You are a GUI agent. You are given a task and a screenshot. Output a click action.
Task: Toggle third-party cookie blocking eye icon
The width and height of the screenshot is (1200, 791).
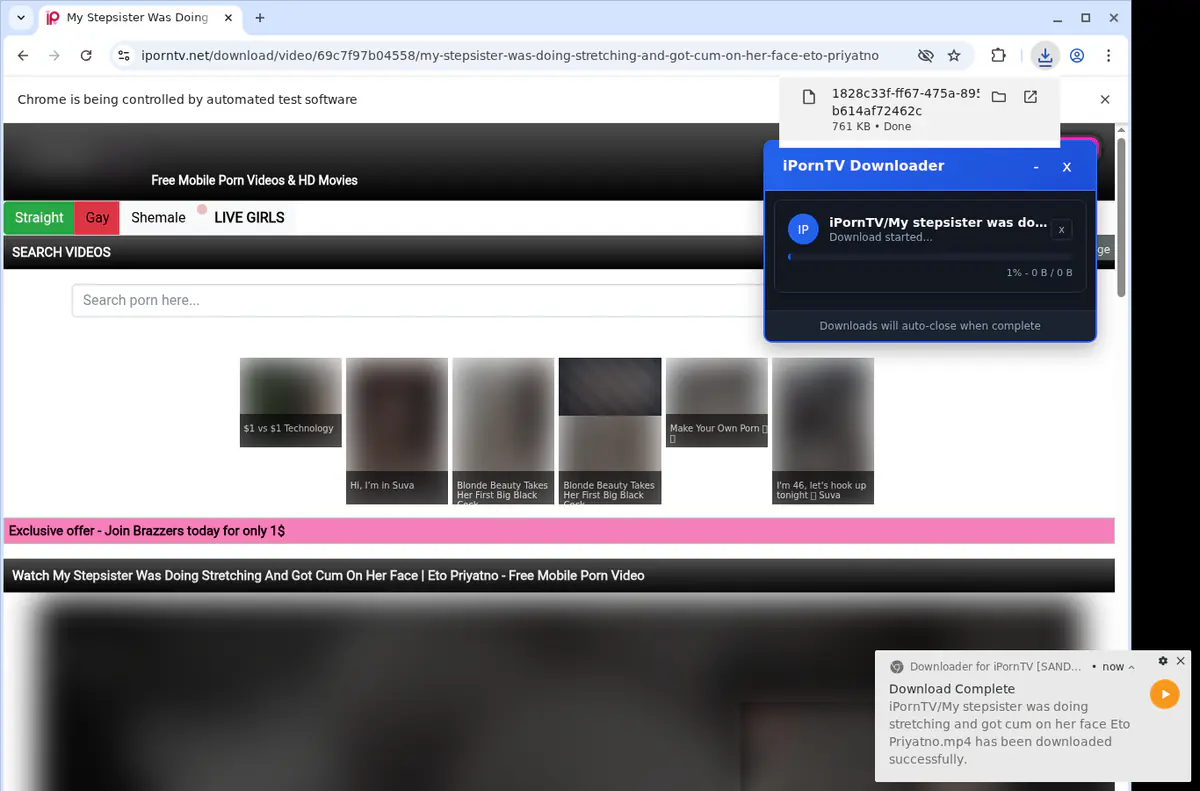pyautogui.click(x=926, y=56)
